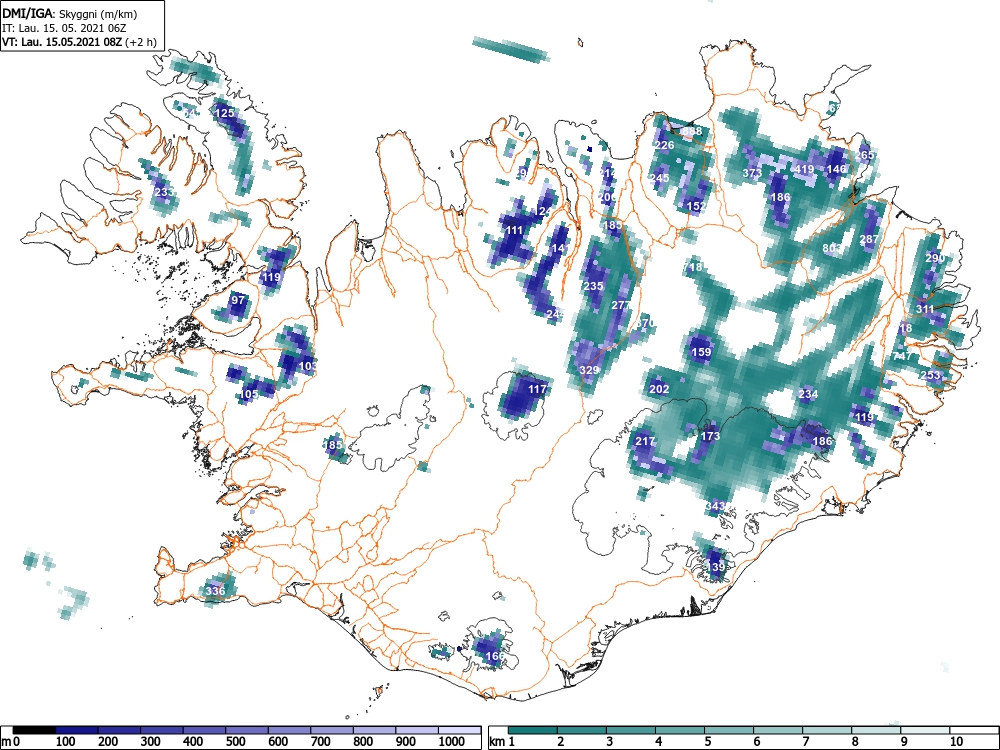Image resolution: width=1000 pixels, height=750 pixels.
Task: Select the teal swatch between km 5 and 6
Action: [x=729, y=730]
